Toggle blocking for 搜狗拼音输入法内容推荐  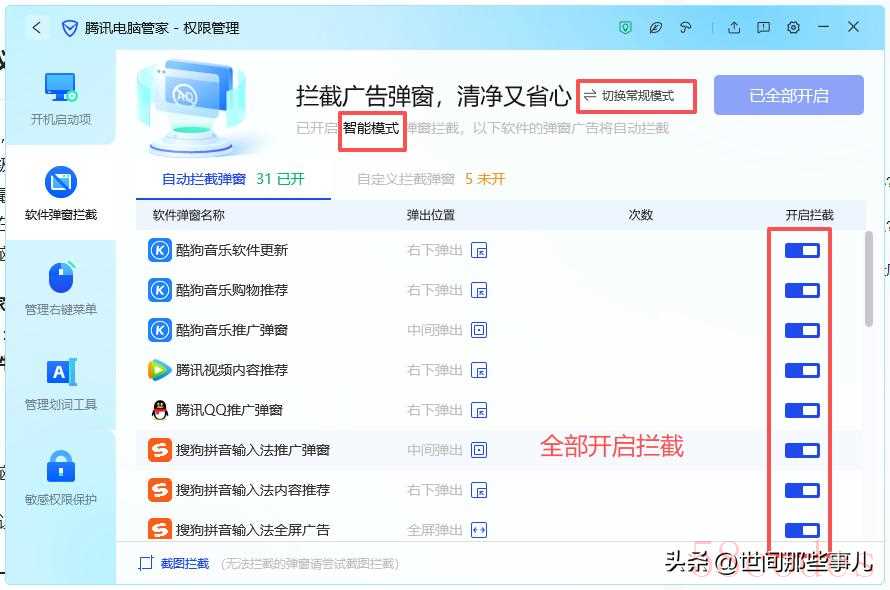pos(802,491)
